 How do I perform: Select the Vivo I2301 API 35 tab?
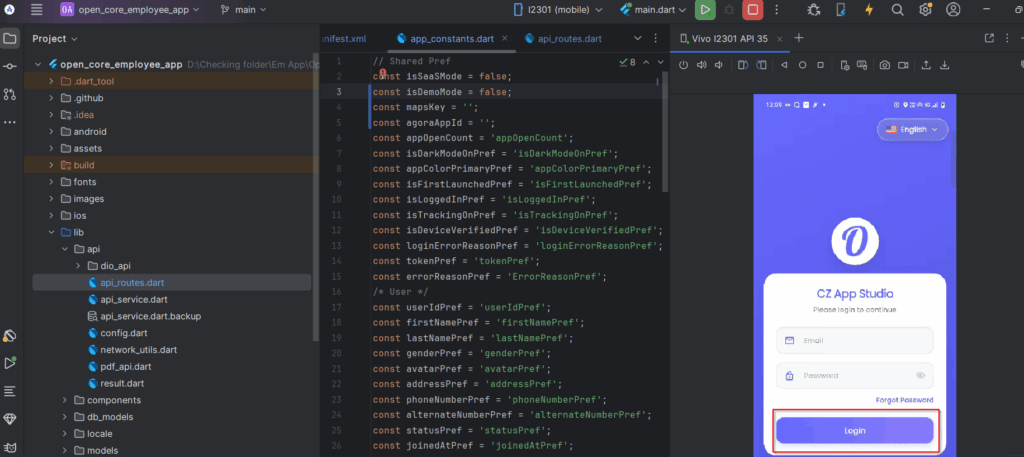pyautogui.click(x=729, y=39)
